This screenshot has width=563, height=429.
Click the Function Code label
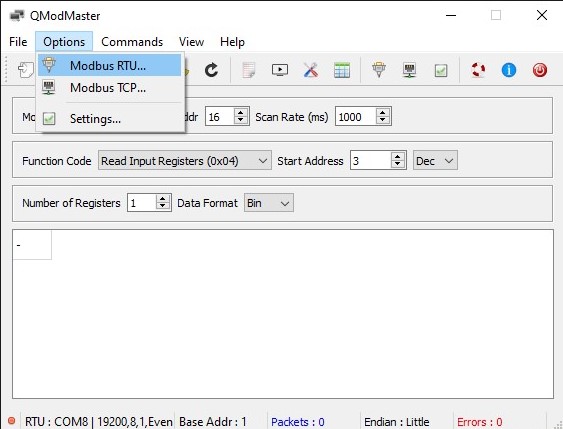pos(57,161)
